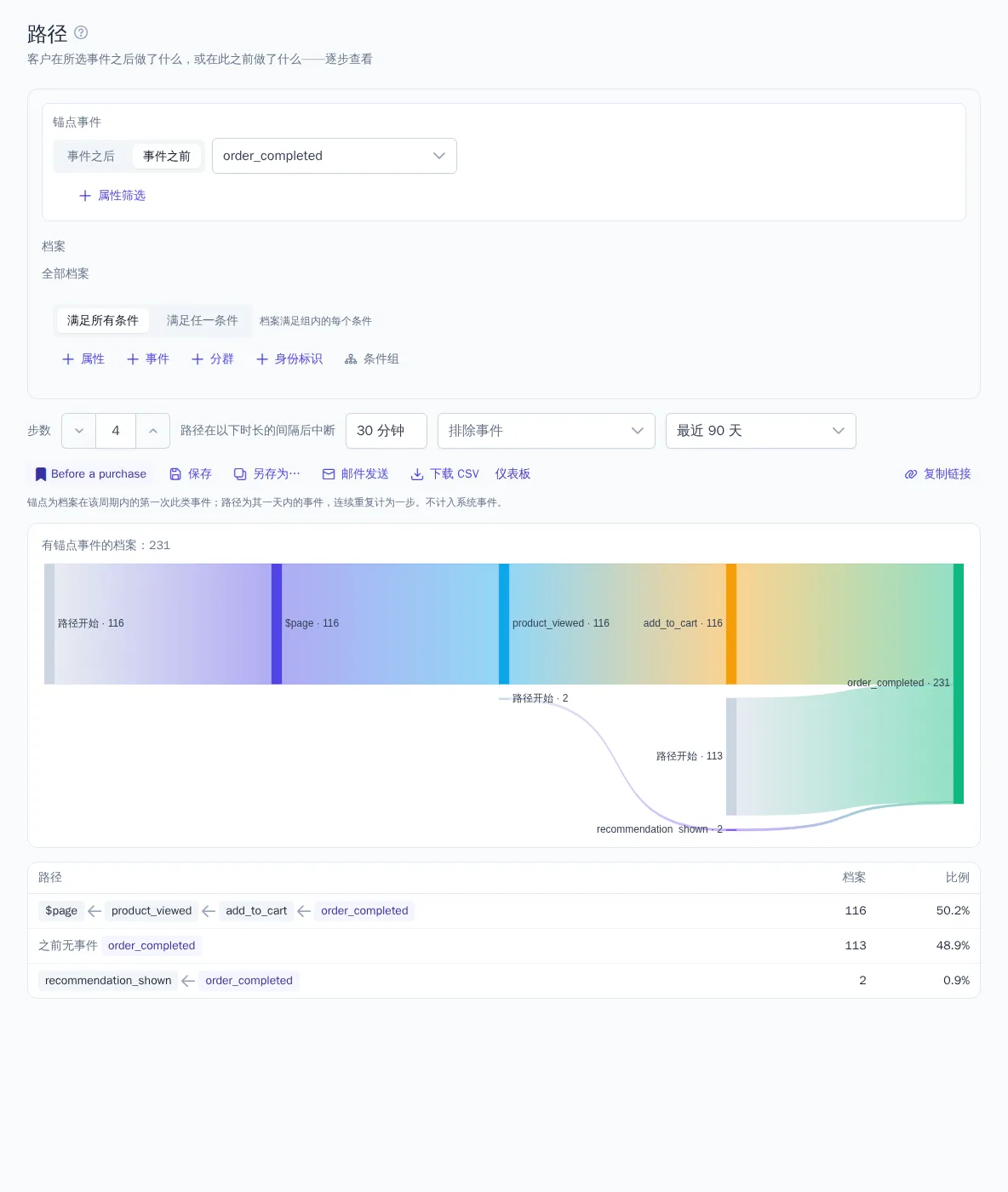Click the 全部档案 text
This screenshot has width=1008, height=1192.
(x=66, y=274)
